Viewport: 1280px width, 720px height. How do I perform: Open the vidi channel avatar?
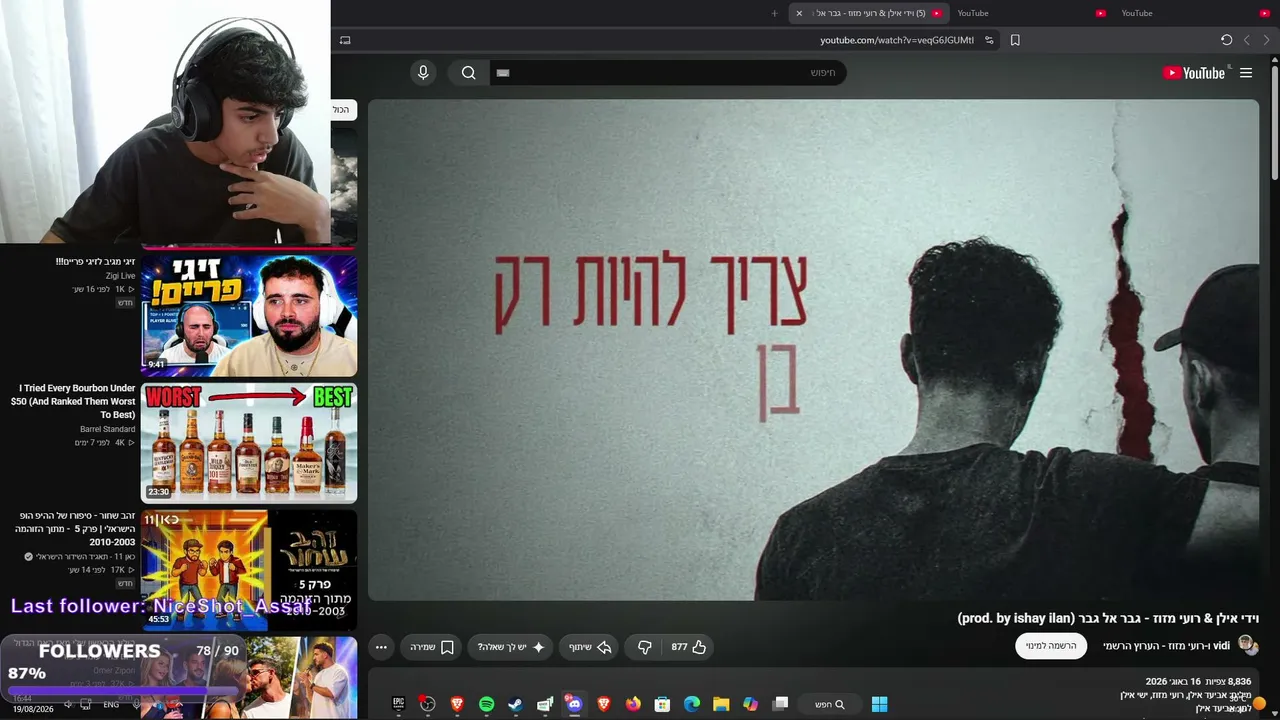[x=1247, y=645]
